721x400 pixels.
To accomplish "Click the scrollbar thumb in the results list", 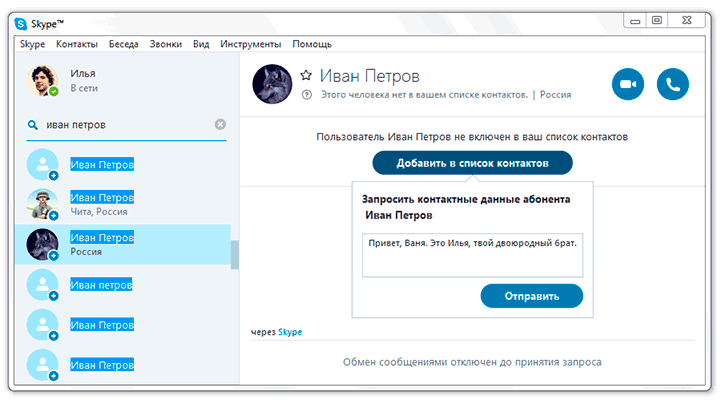I will tap(235, 254).
